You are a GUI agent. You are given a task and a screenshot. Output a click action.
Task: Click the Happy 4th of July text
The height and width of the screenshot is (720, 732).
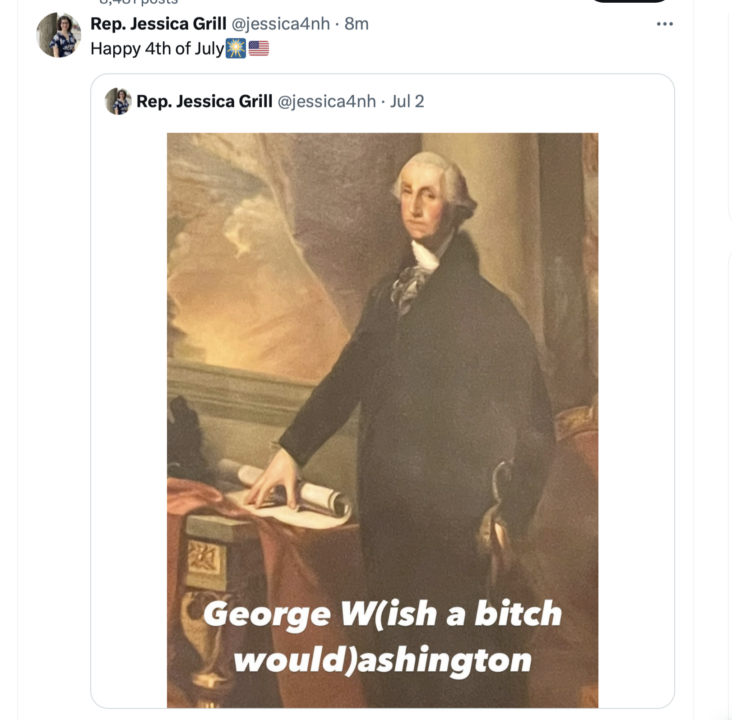[x=157, y=49]
